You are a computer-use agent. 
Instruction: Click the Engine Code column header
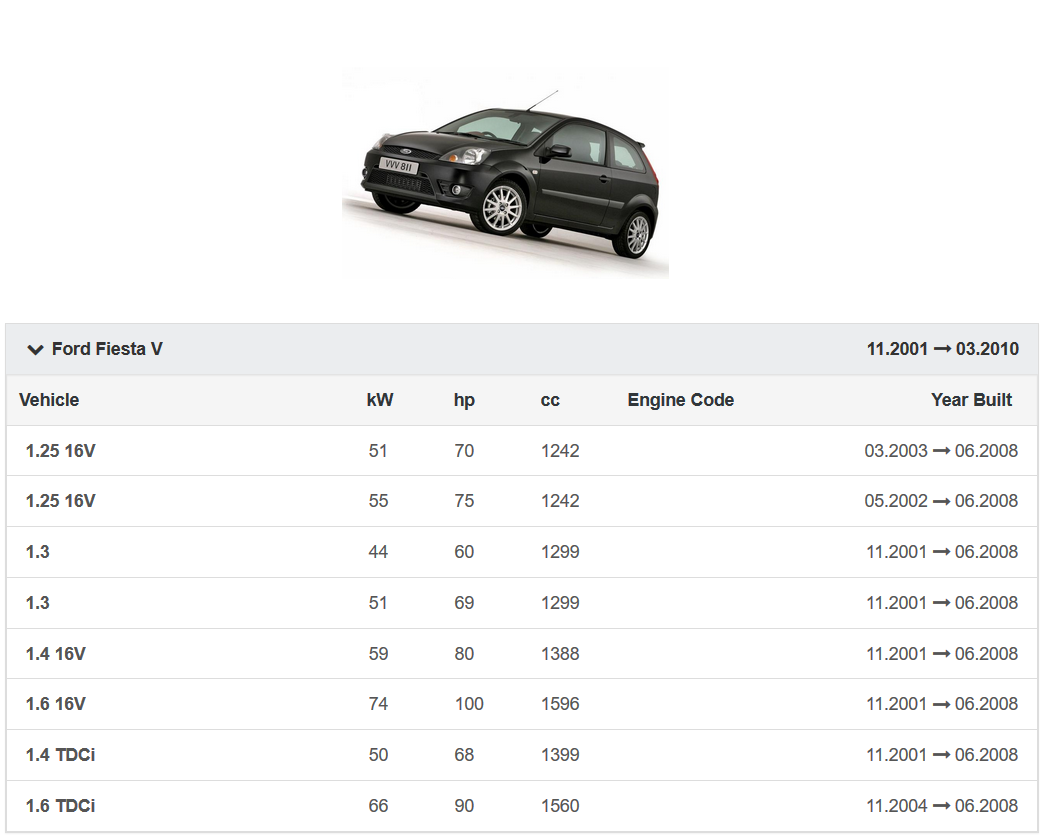click(x=680, y=400)
